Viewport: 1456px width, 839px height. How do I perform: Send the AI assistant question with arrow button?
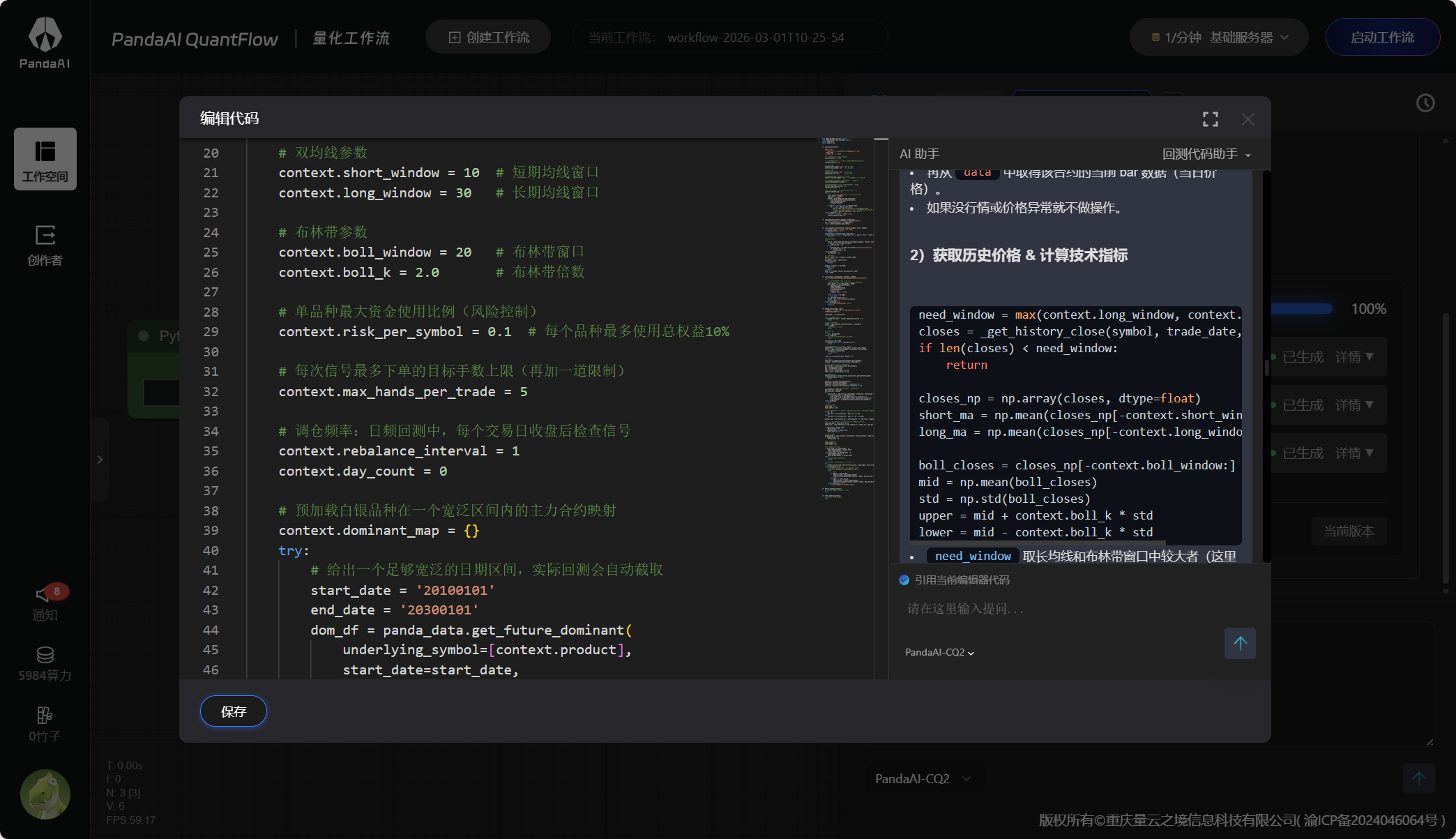tap(1240, 643)
